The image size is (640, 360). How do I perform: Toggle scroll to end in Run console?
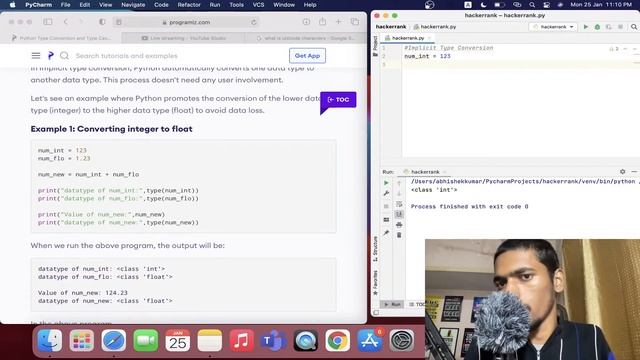[x=399, y=214]
